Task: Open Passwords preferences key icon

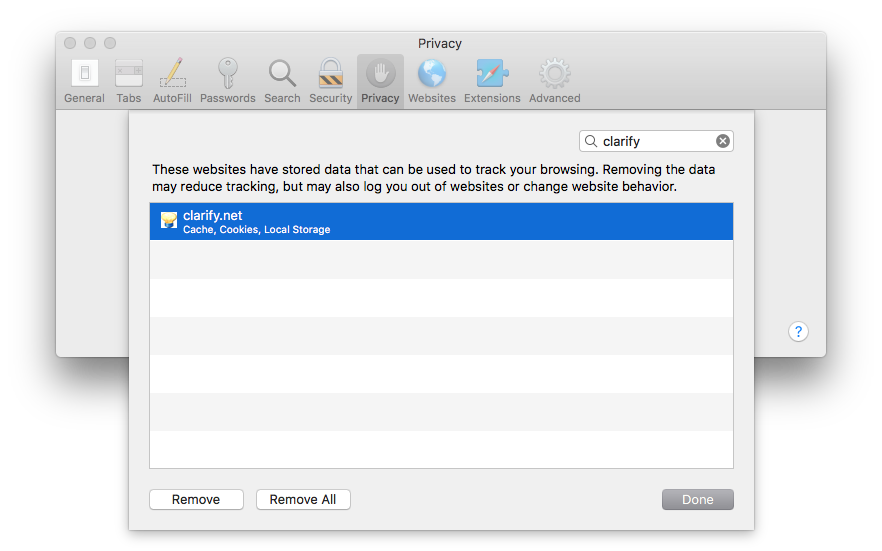Action: click(227, 81)
